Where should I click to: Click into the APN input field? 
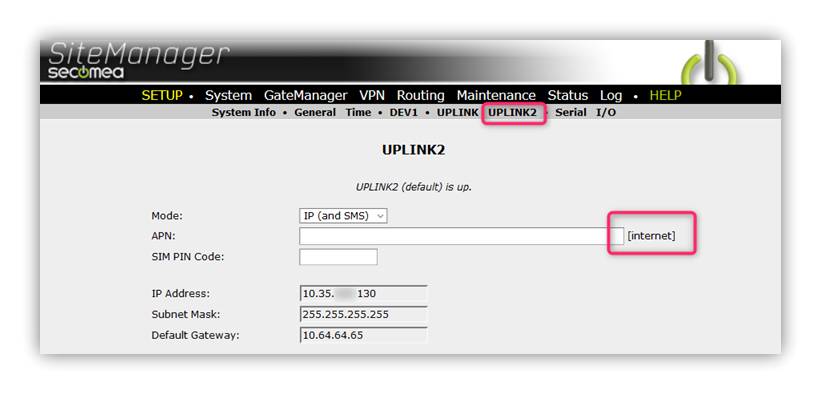click(461, 236)
